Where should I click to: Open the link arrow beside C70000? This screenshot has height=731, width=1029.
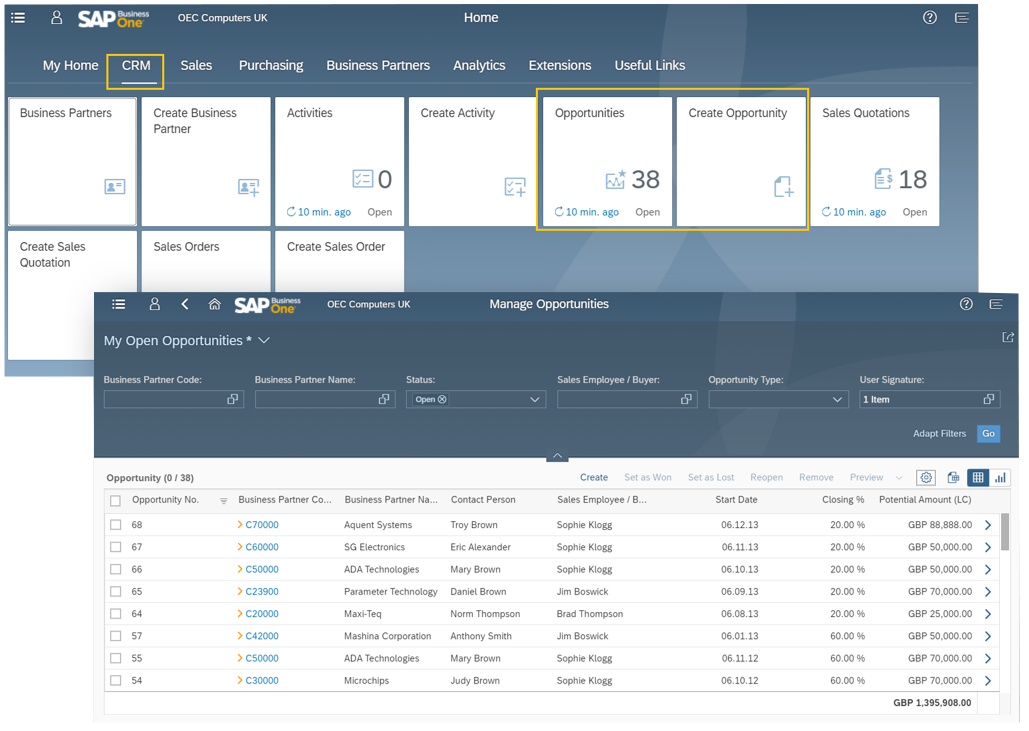click(x=240, y=525)
